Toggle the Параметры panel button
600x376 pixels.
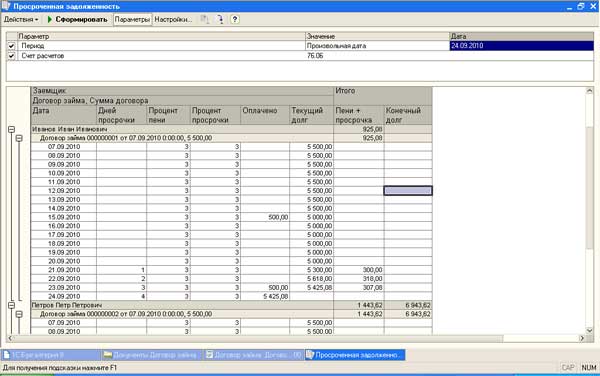pos(132,20)
